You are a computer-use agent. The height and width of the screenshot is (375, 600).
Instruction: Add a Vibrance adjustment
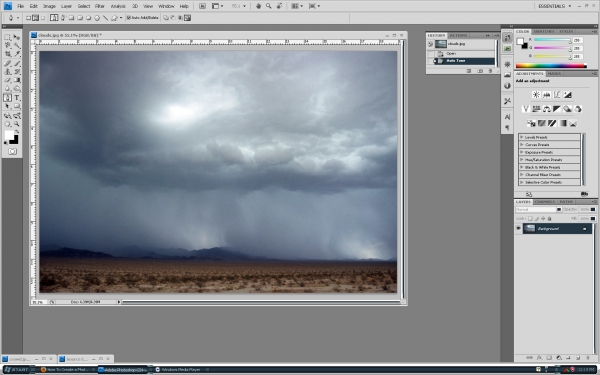(x=526, y=109)
